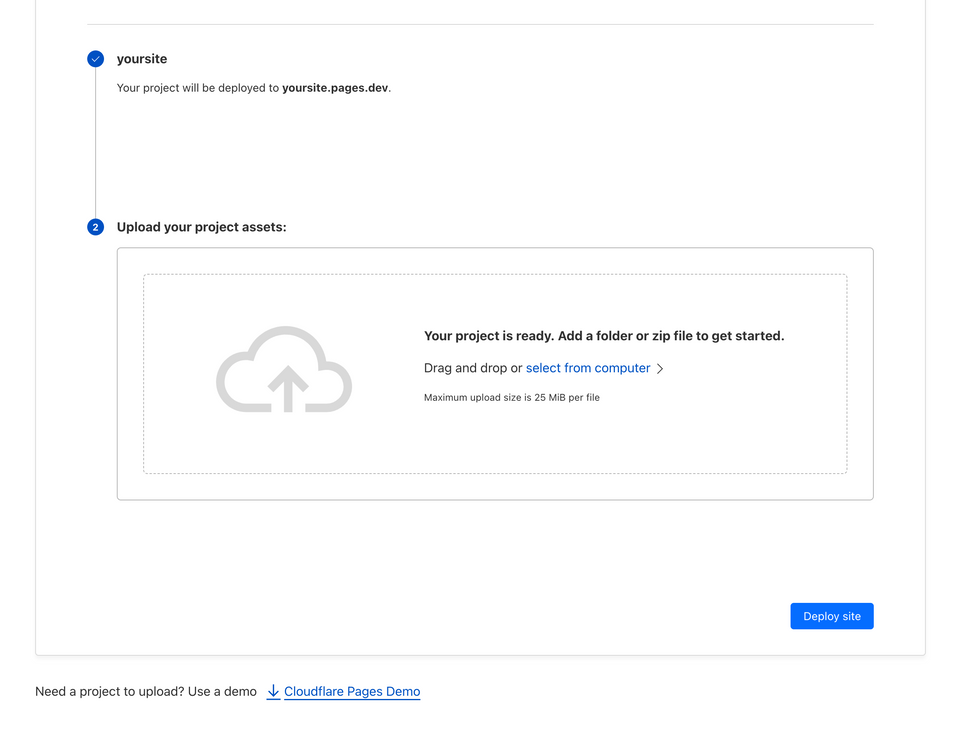This screenshot has width=957, height=739.
Task: Click the Upload your project assets heading
Action: click(201, 227)
